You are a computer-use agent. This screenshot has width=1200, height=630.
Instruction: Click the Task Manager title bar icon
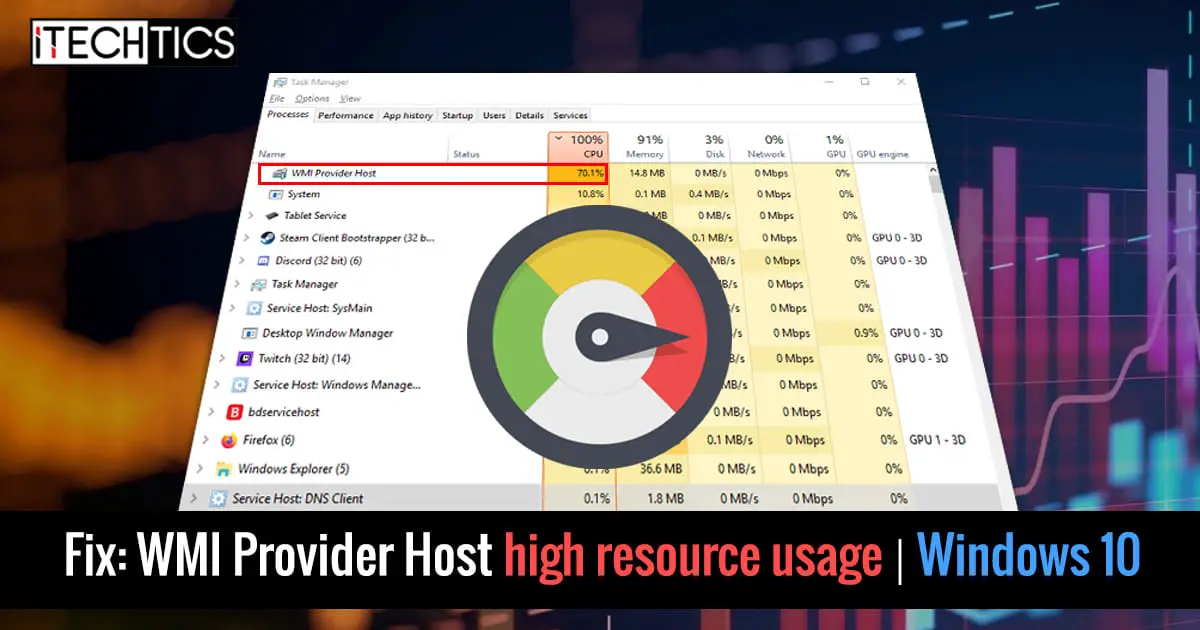coord(278,83)
